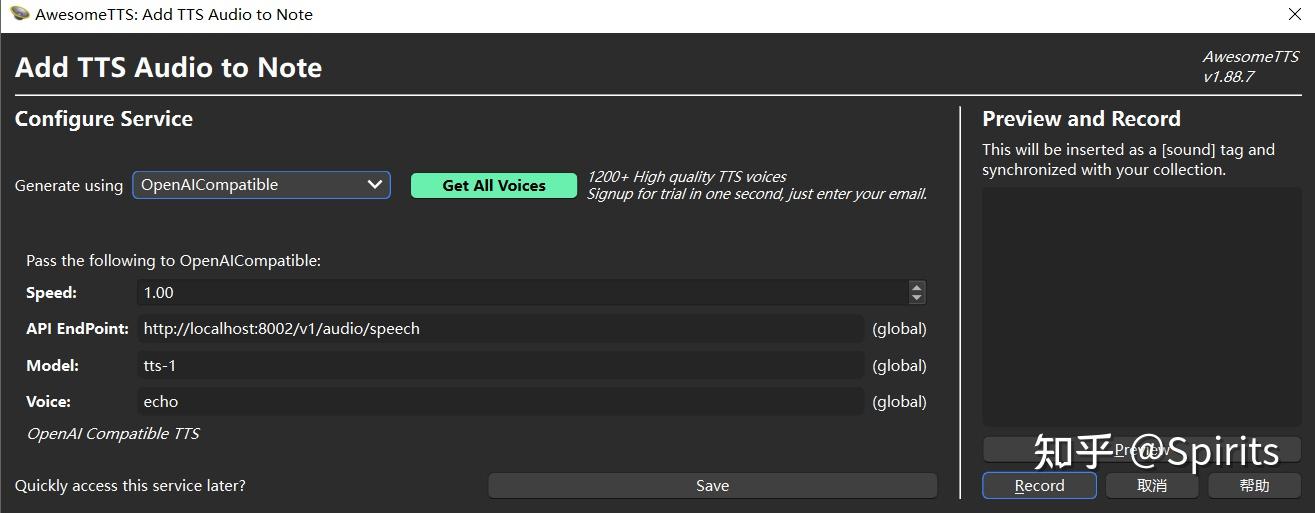Click the AwesomeTTS icon in the title bar
The width and height of the screenshot is (1315, 513).
[20, 14]
